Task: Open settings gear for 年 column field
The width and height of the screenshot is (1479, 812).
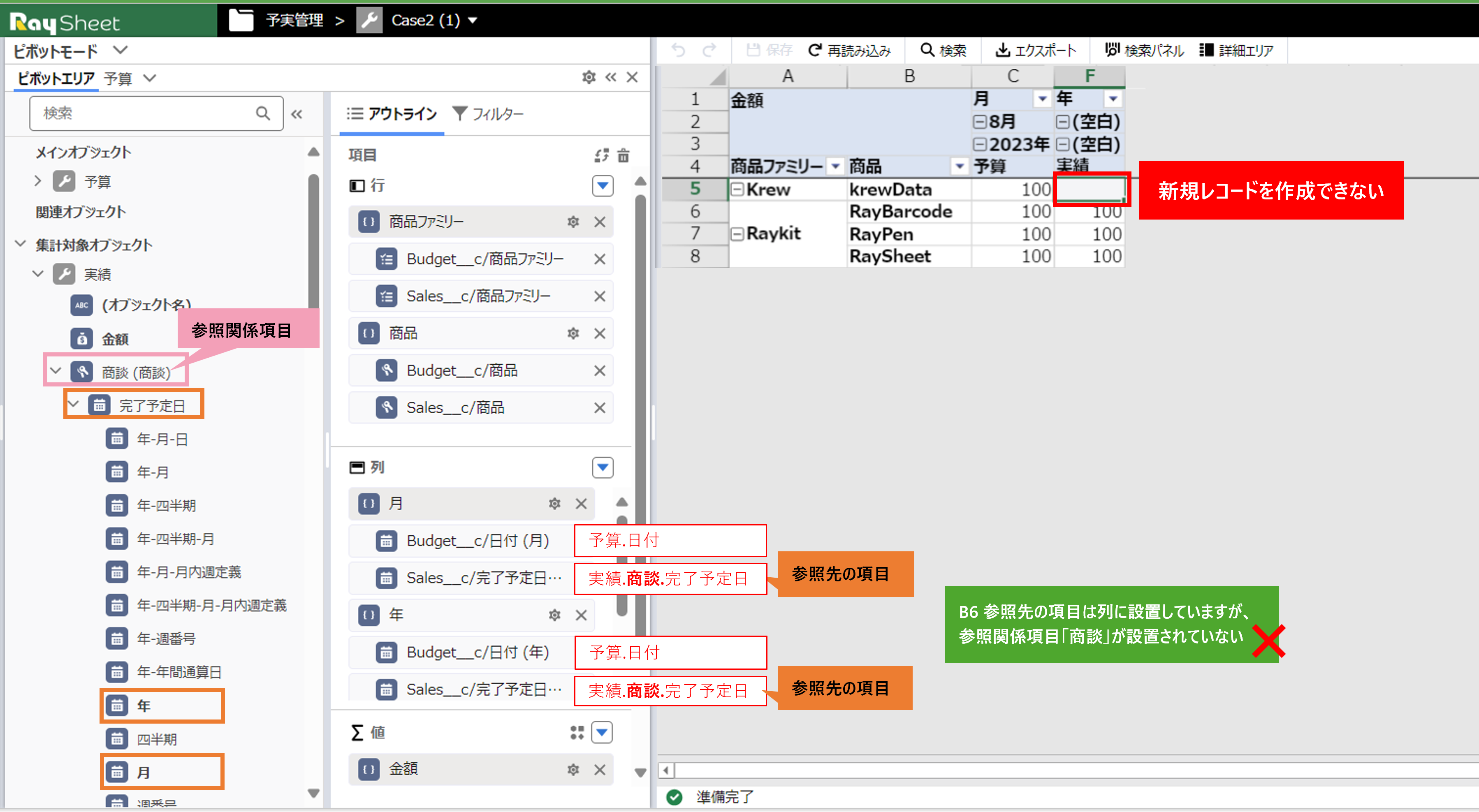Action: click(x=554, y=615)
